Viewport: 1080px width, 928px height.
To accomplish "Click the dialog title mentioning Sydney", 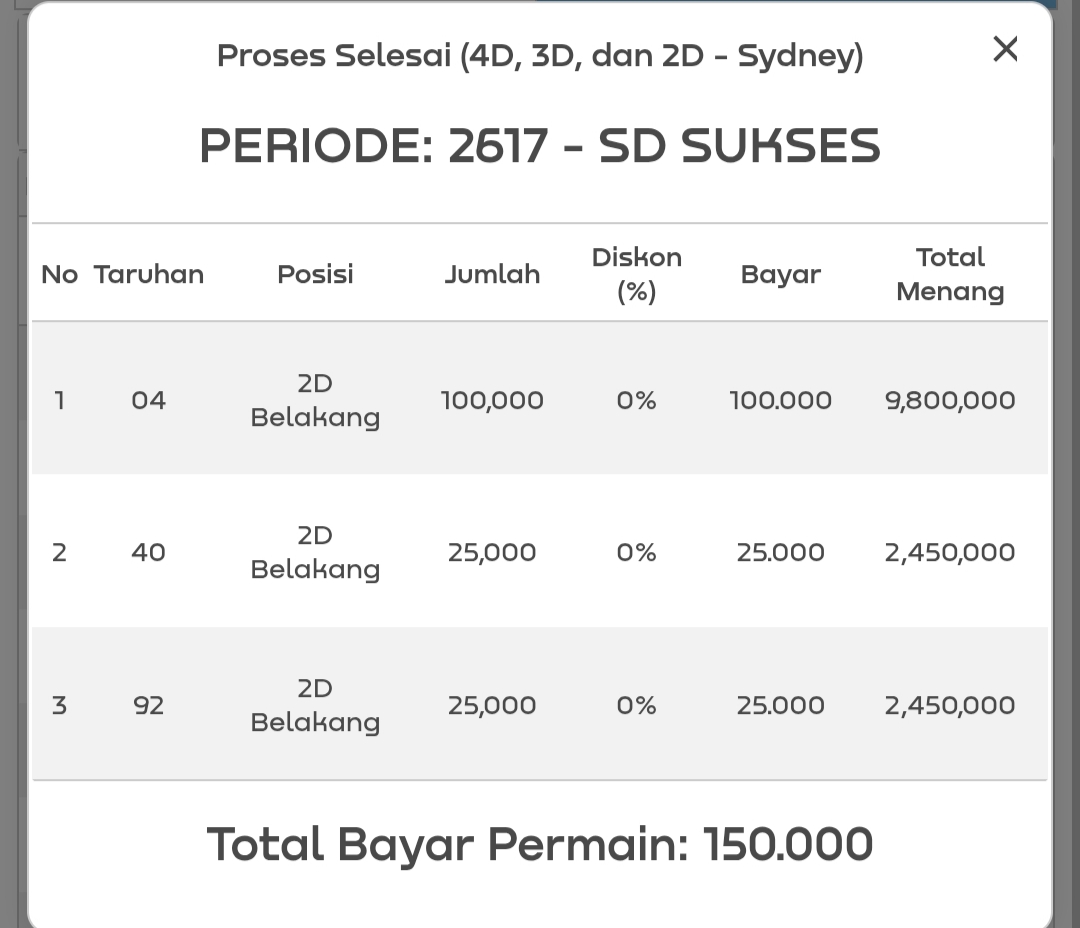I will 540,56.
